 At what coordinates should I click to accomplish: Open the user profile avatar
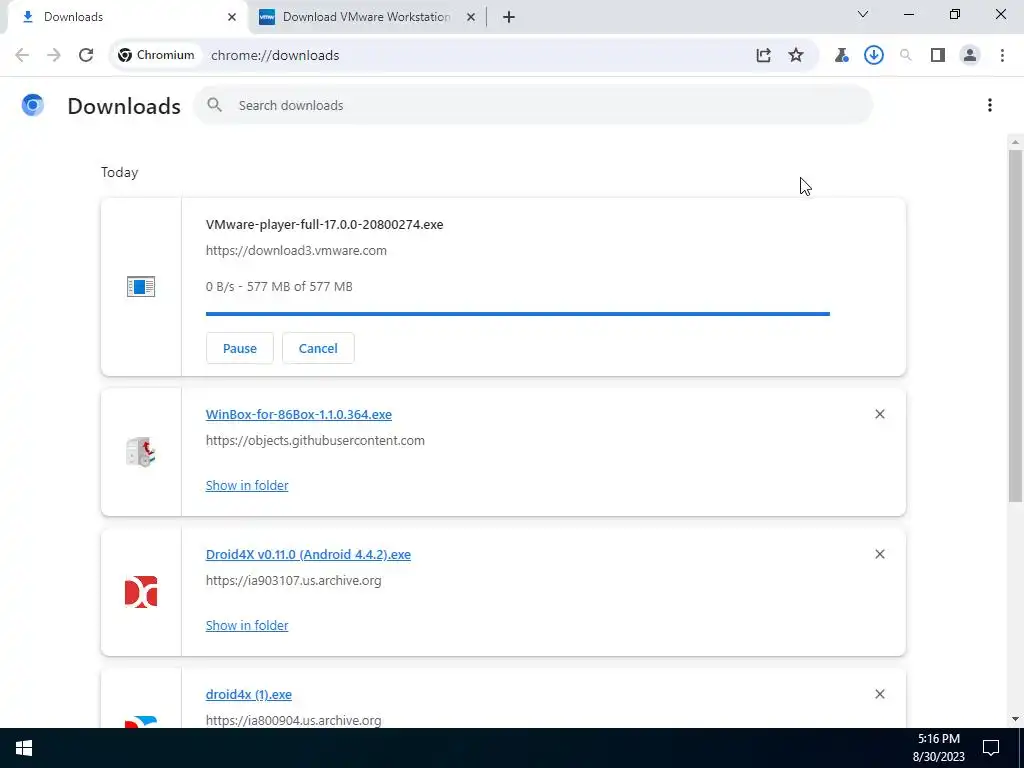(x=970, y=56)
